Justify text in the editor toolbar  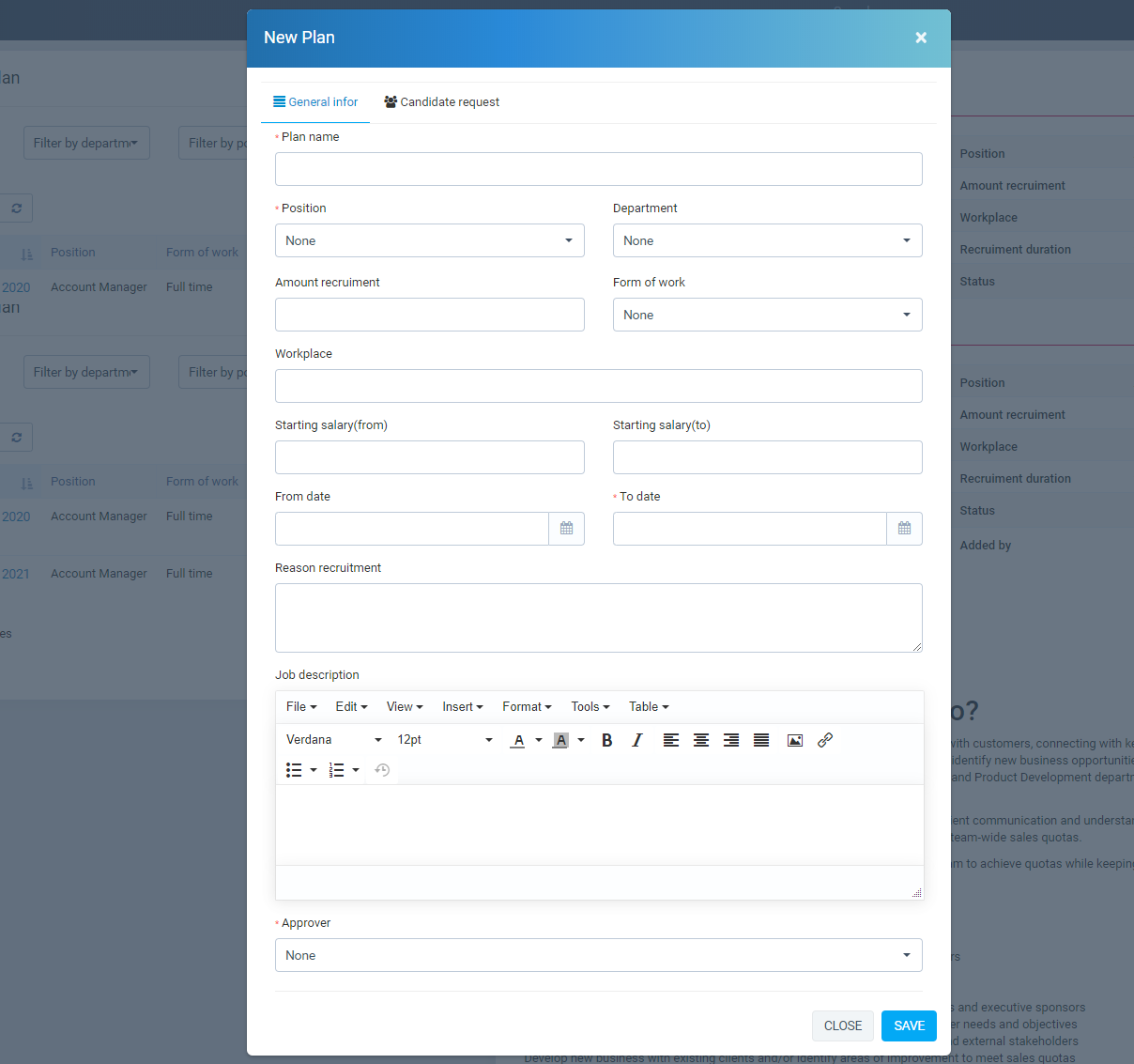[x=761, y=740]
